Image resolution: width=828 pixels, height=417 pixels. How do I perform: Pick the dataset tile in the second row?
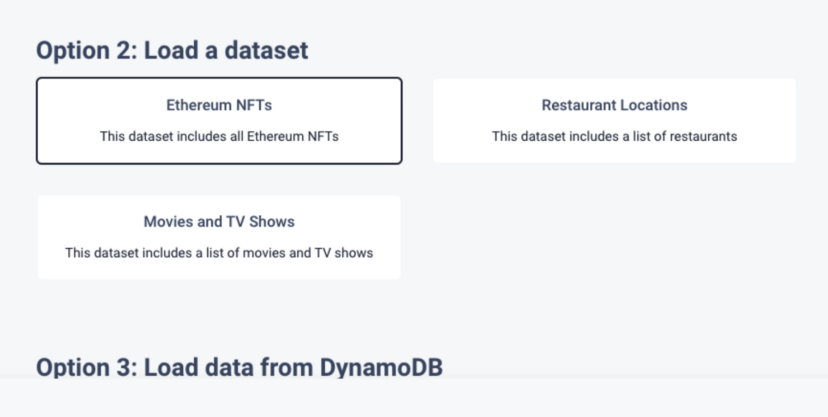click(x=219, y=238)
